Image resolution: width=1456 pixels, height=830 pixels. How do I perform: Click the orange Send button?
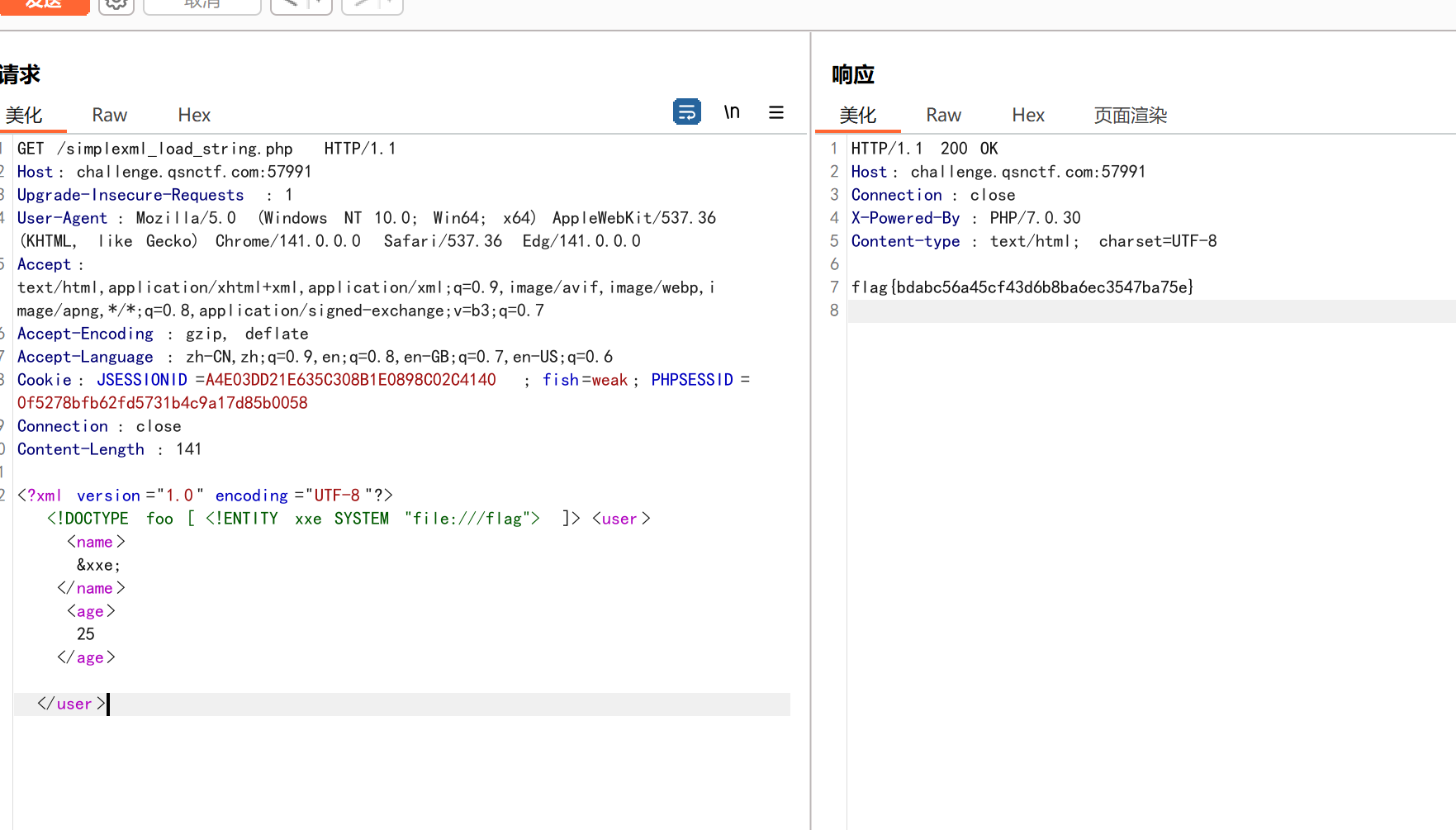coord(45,5)
